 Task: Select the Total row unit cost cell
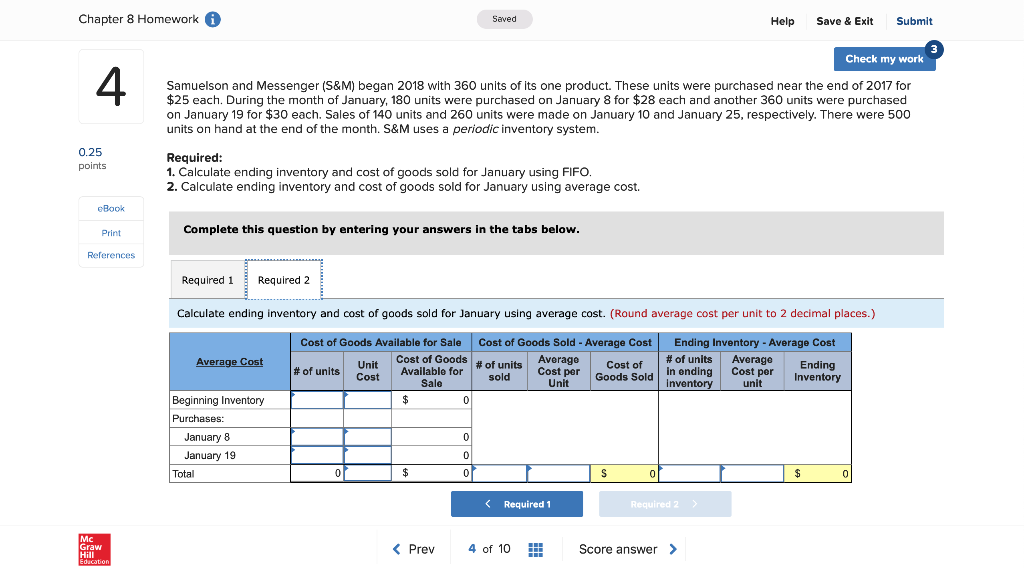coord(368,473)
